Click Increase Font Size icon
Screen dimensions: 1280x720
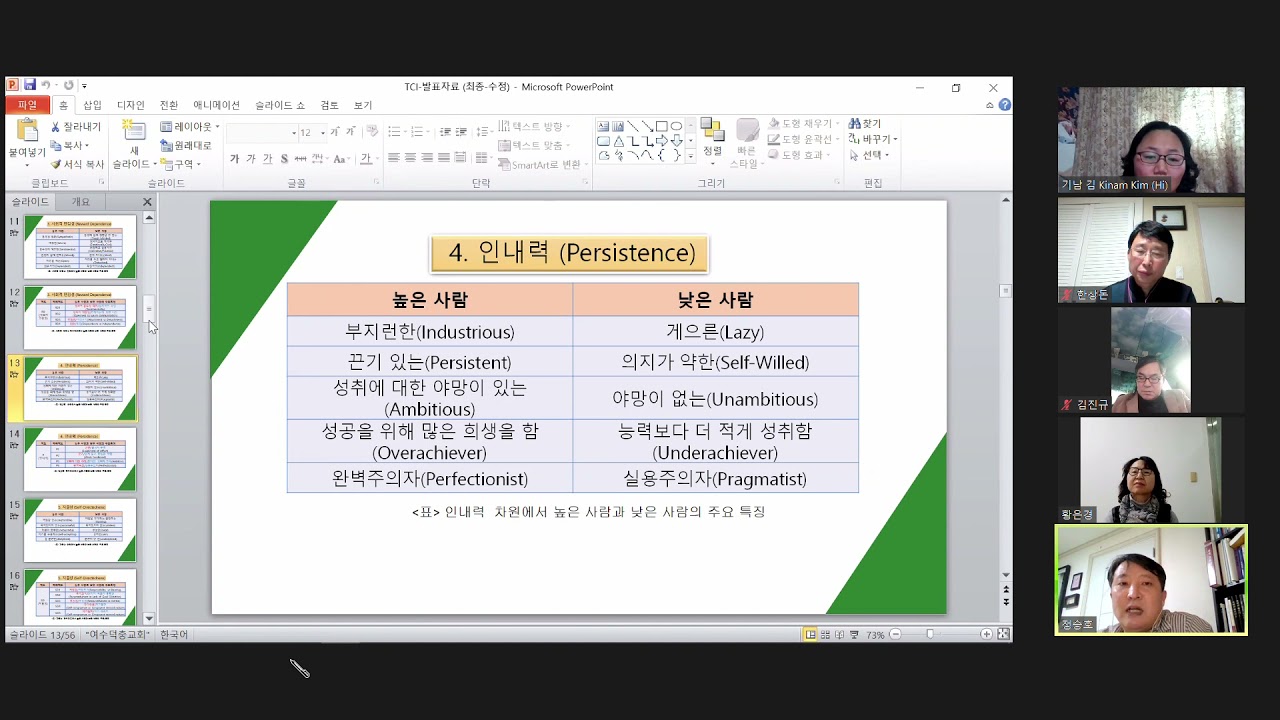335,132
